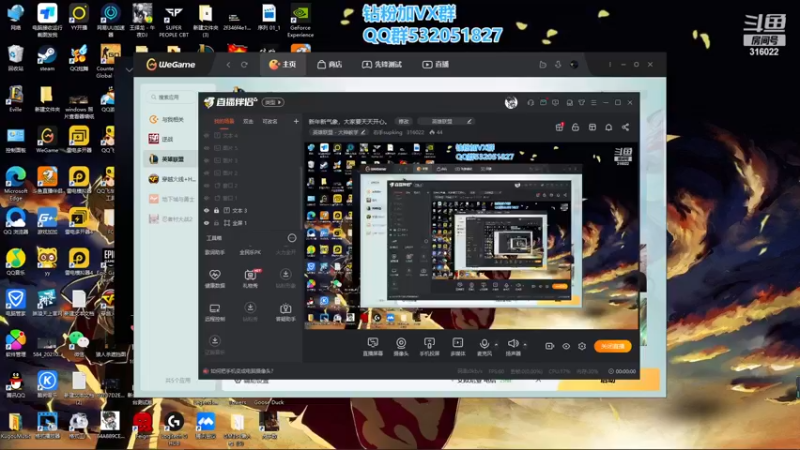
Task: Toggle visibility of the 图片 3 layer
Action: click(207, 161)
